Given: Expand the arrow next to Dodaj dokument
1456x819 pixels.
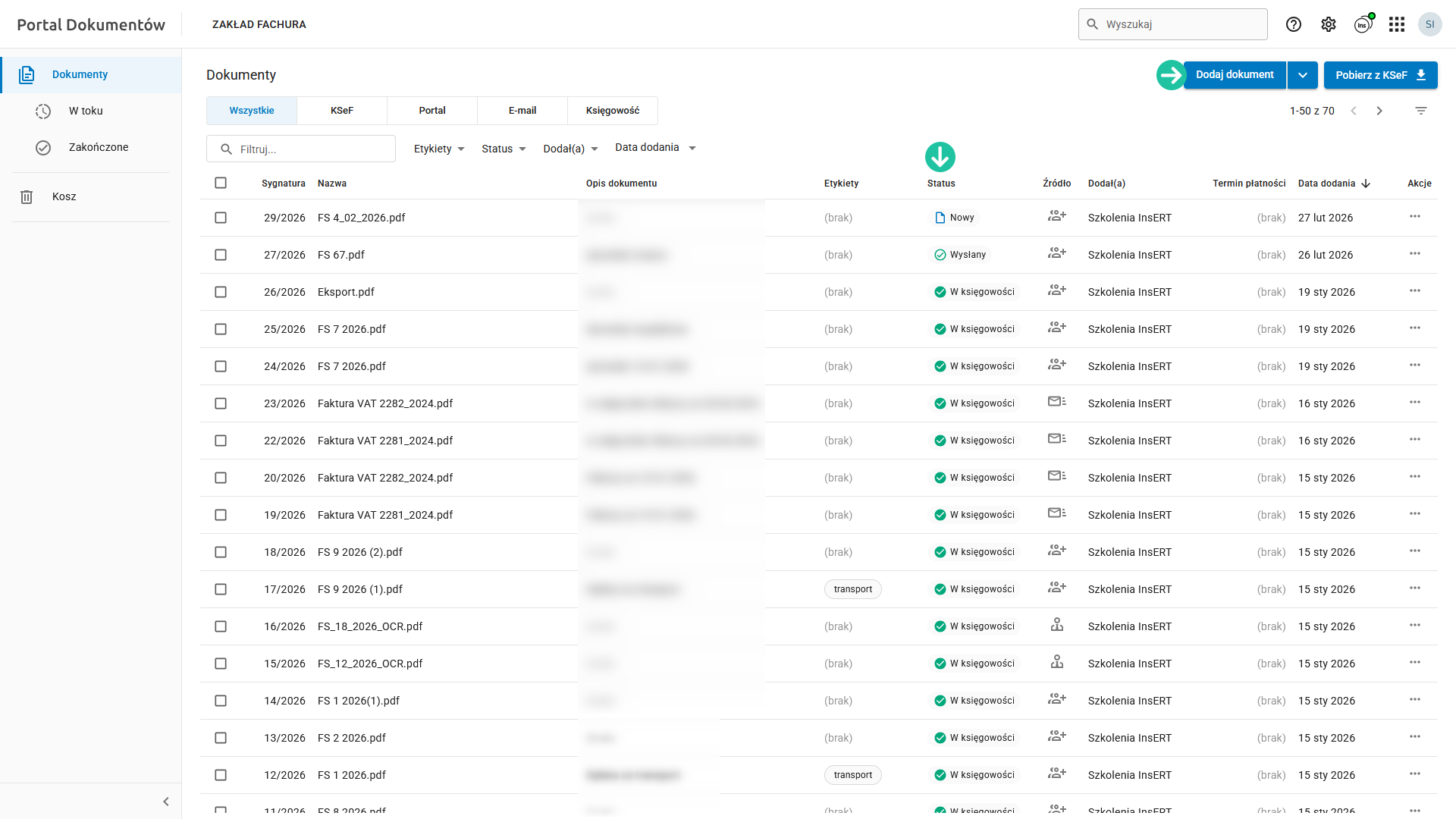Looking at the screenshot, I should click(x=1303, y=75).
